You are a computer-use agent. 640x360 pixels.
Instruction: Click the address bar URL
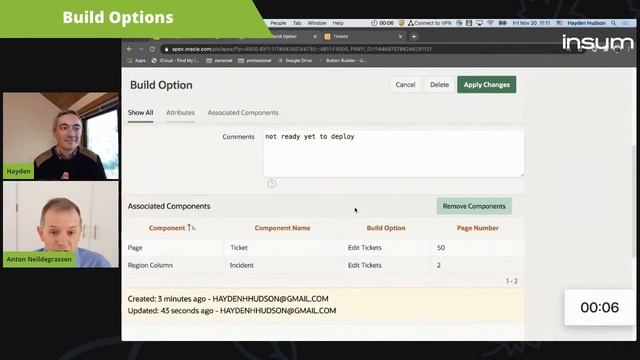pos(302,49)
